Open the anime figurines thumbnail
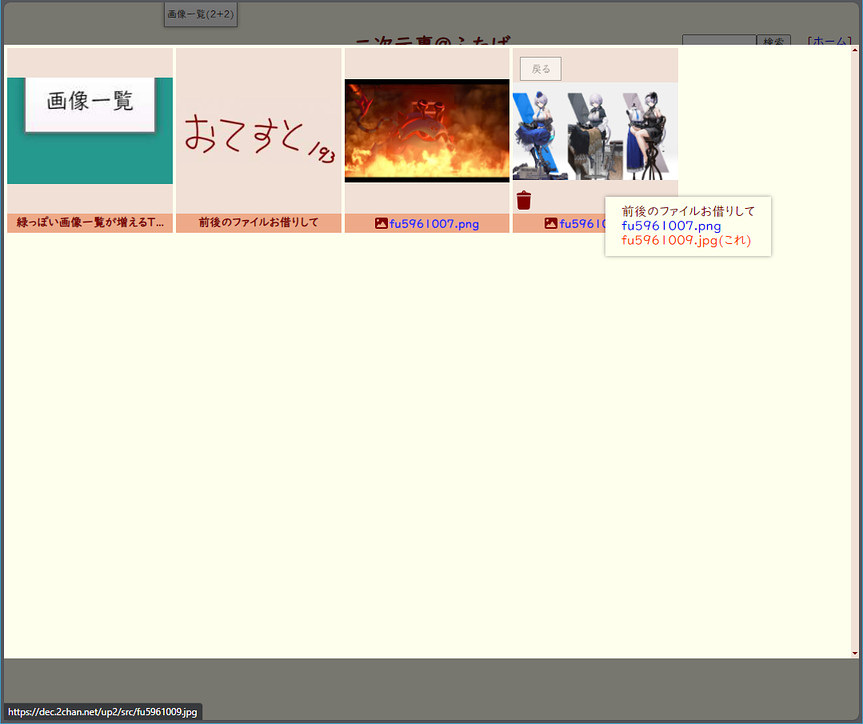The image size is (863, 724). [x=595, y=132]
